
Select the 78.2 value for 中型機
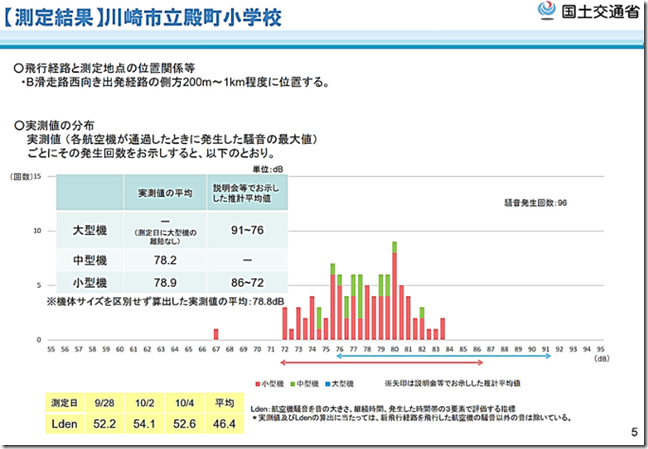[x=165, y=260]
